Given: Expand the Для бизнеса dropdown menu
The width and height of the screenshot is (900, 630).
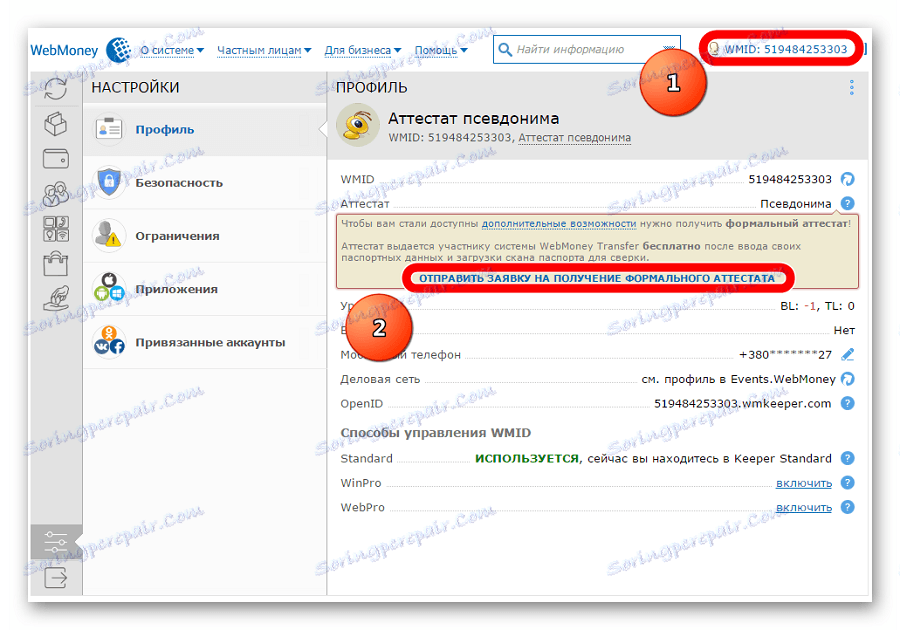Looking at the screenshot, I should coord(363,50).
